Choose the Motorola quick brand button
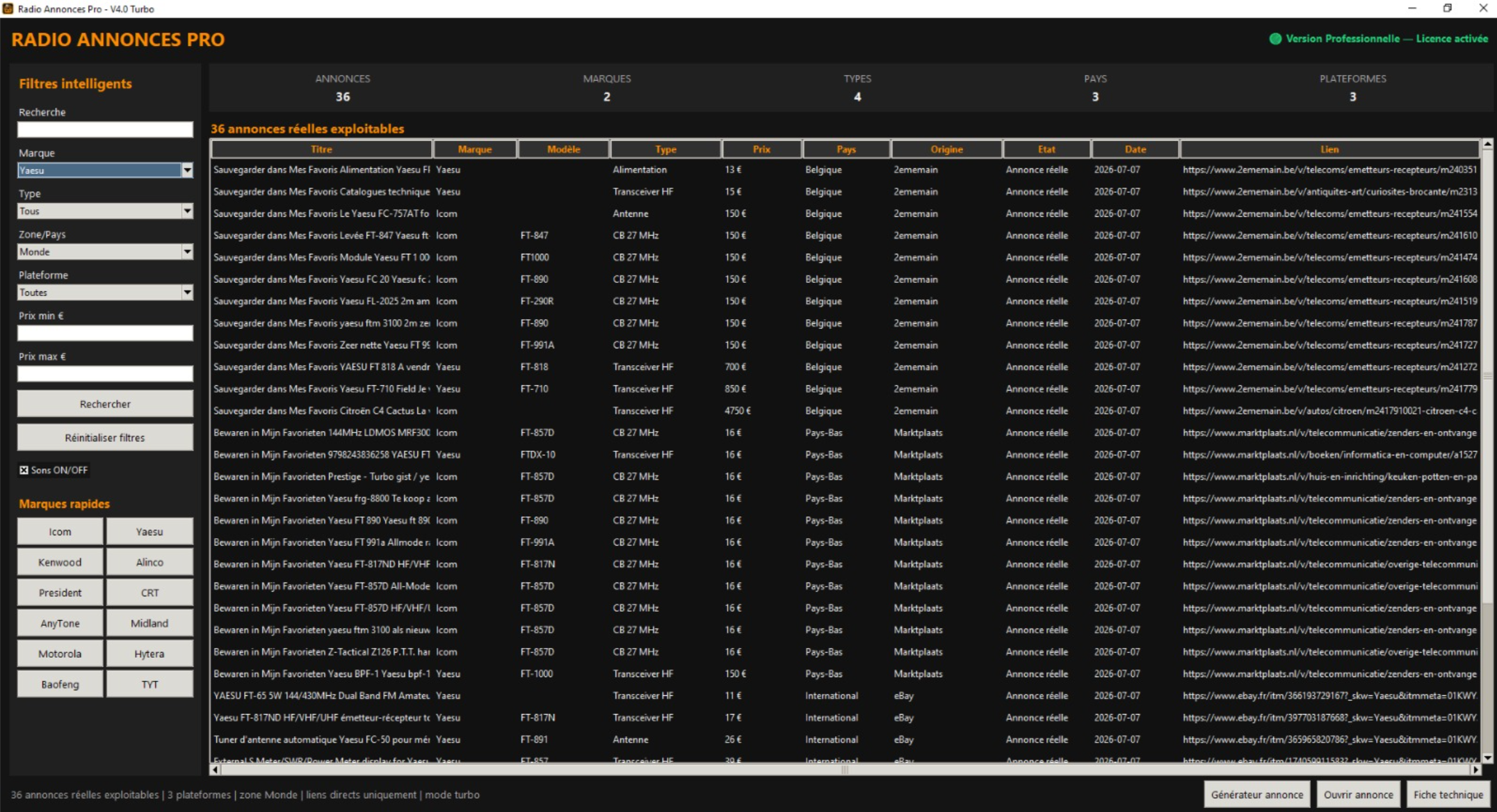This screenshot has height=812, width=1497. tap(60, 654)
